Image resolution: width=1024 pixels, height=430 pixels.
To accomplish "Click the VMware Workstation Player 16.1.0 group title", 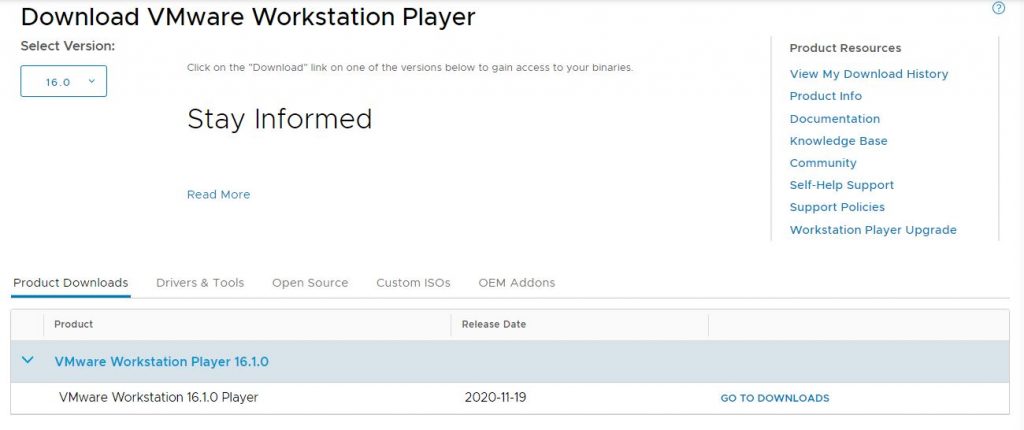I will pyautogui.click(x=161, y=362).
